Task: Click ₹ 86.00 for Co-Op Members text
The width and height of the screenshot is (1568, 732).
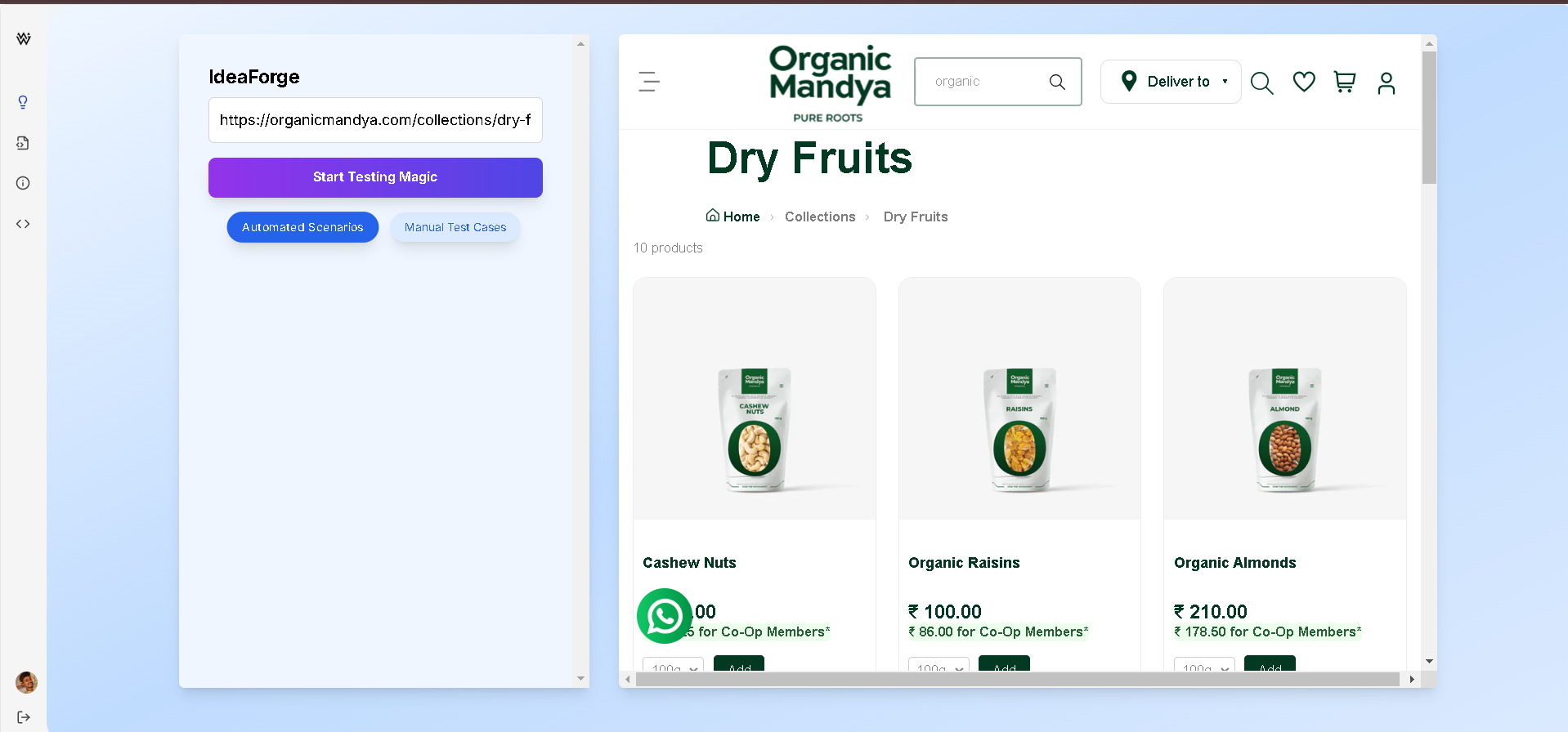Action: 998,632
